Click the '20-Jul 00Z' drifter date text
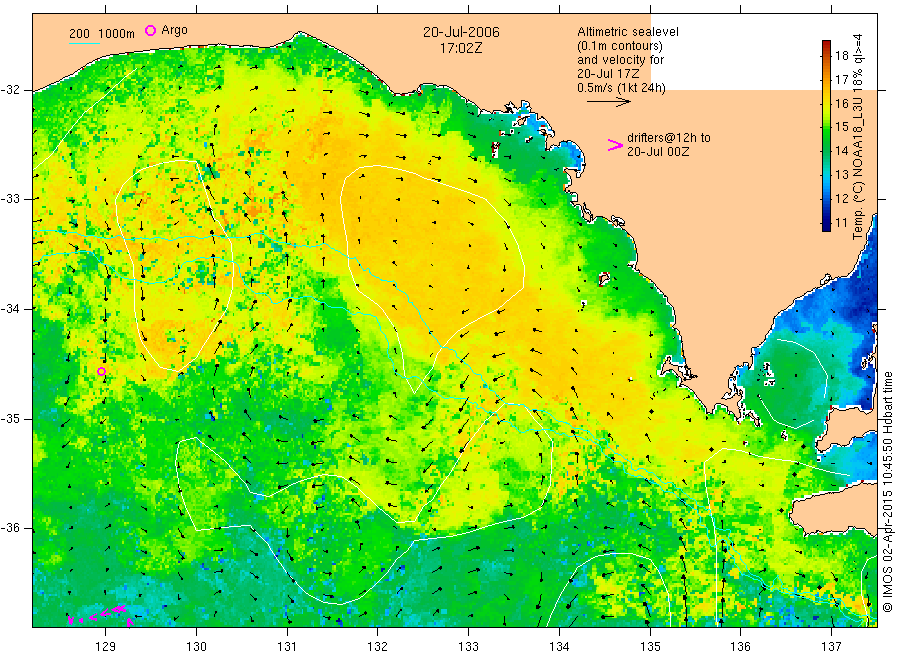 click(x=658, y=152)
